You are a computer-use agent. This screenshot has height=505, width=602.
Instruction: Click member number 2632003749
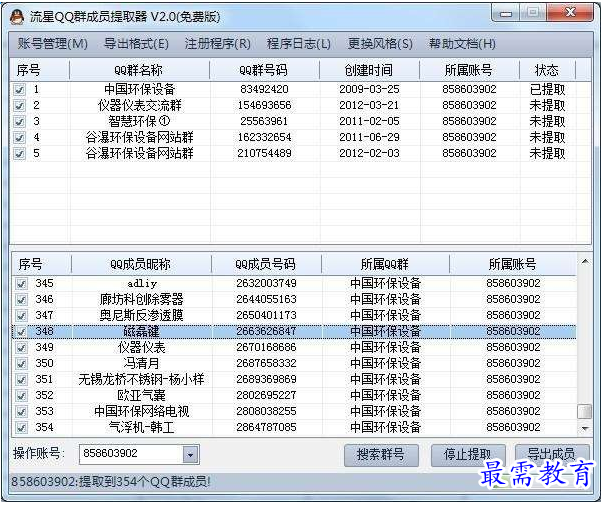pyautogui.click(x=266, y=284)
